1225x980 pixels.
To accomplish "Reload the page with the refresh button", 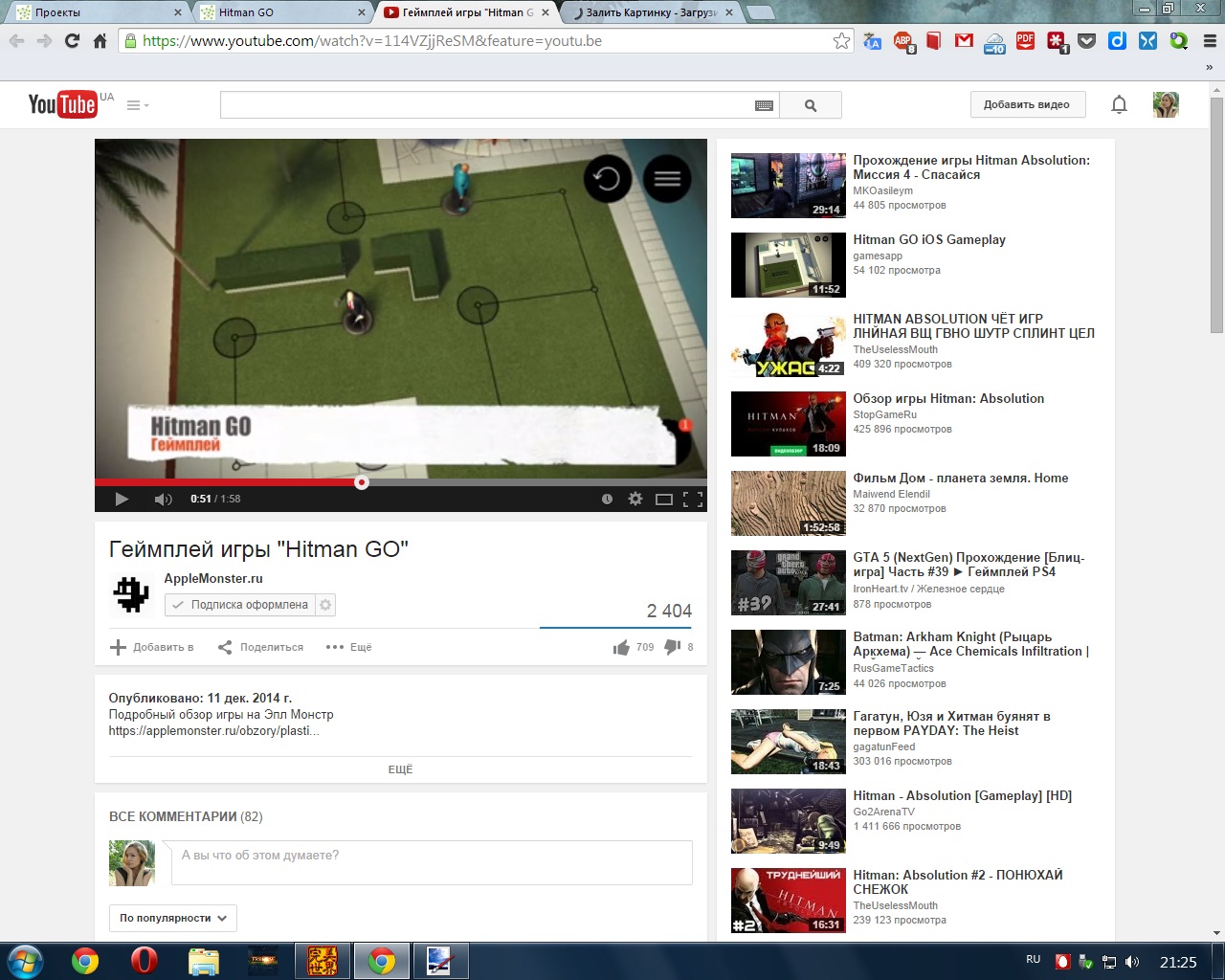I will tap(72, 41).
